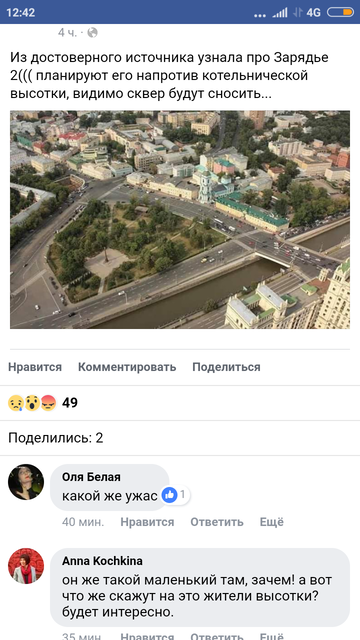Reply to Оля Белая's comment
Screen dimensions: 360x640
(x=217, y=522)
